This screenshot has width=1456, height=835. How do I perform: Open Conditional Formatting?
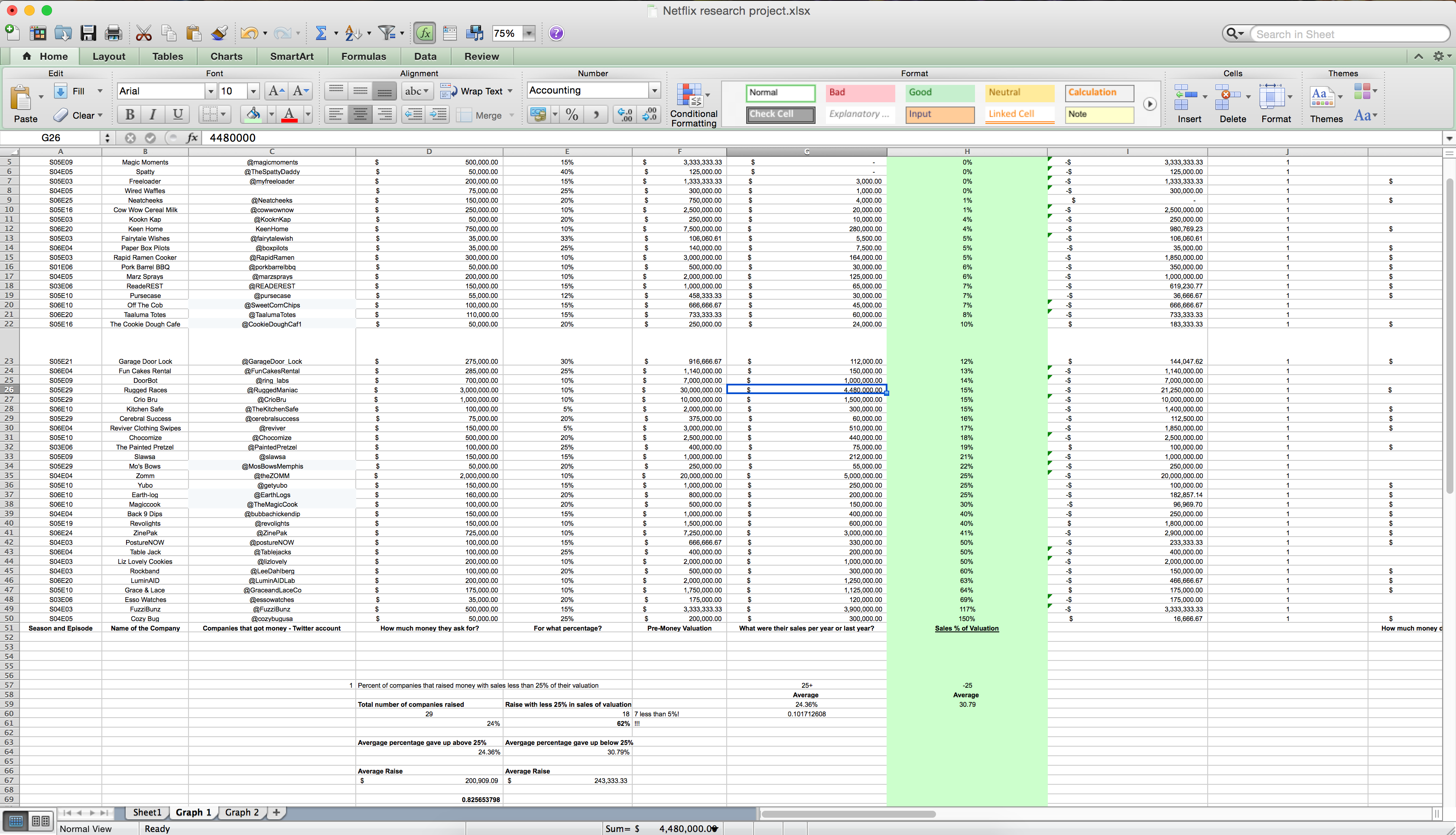pyautogui.click(x=693, y=104)
